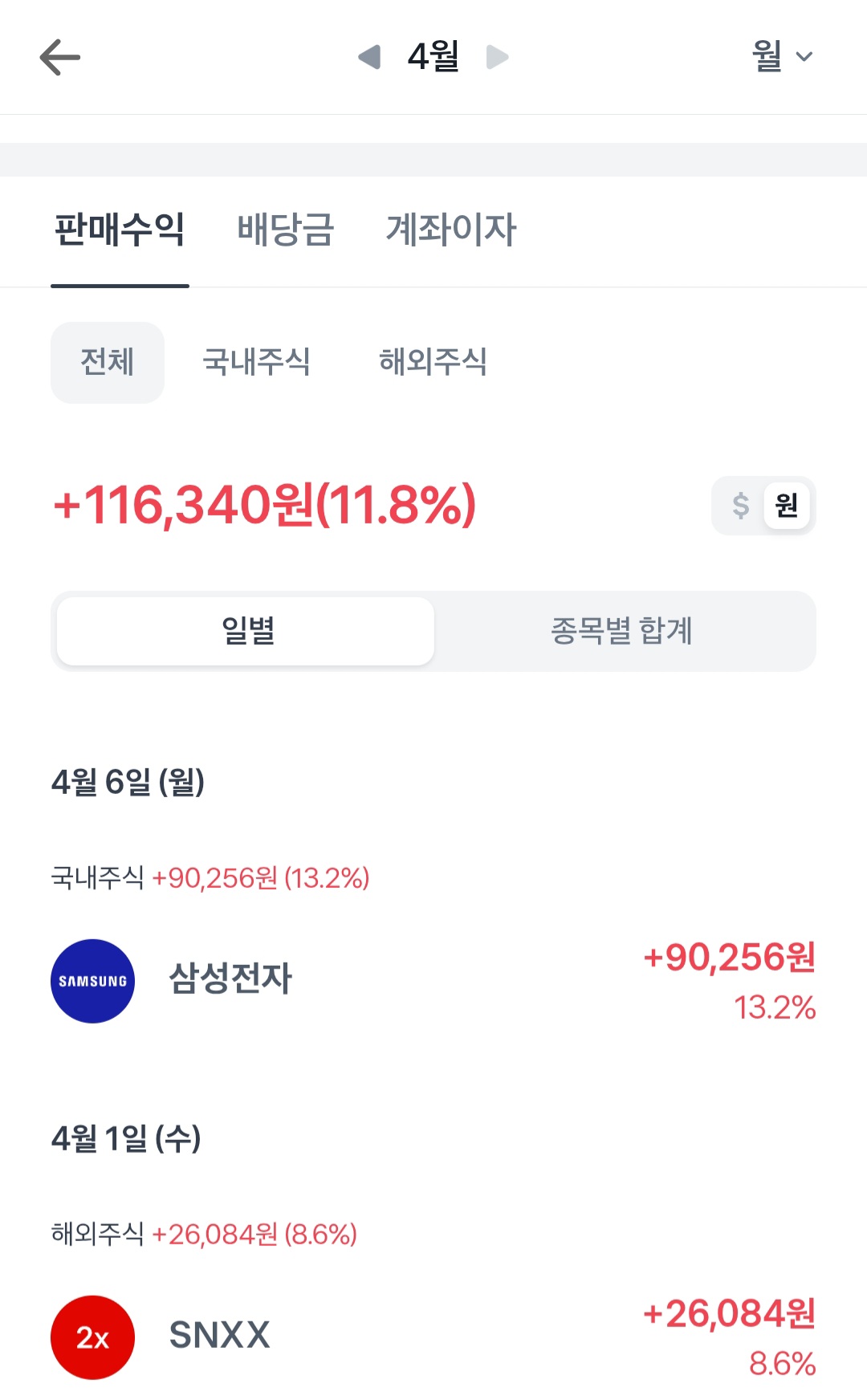Open the 월 period dropdown

(767, 57)
